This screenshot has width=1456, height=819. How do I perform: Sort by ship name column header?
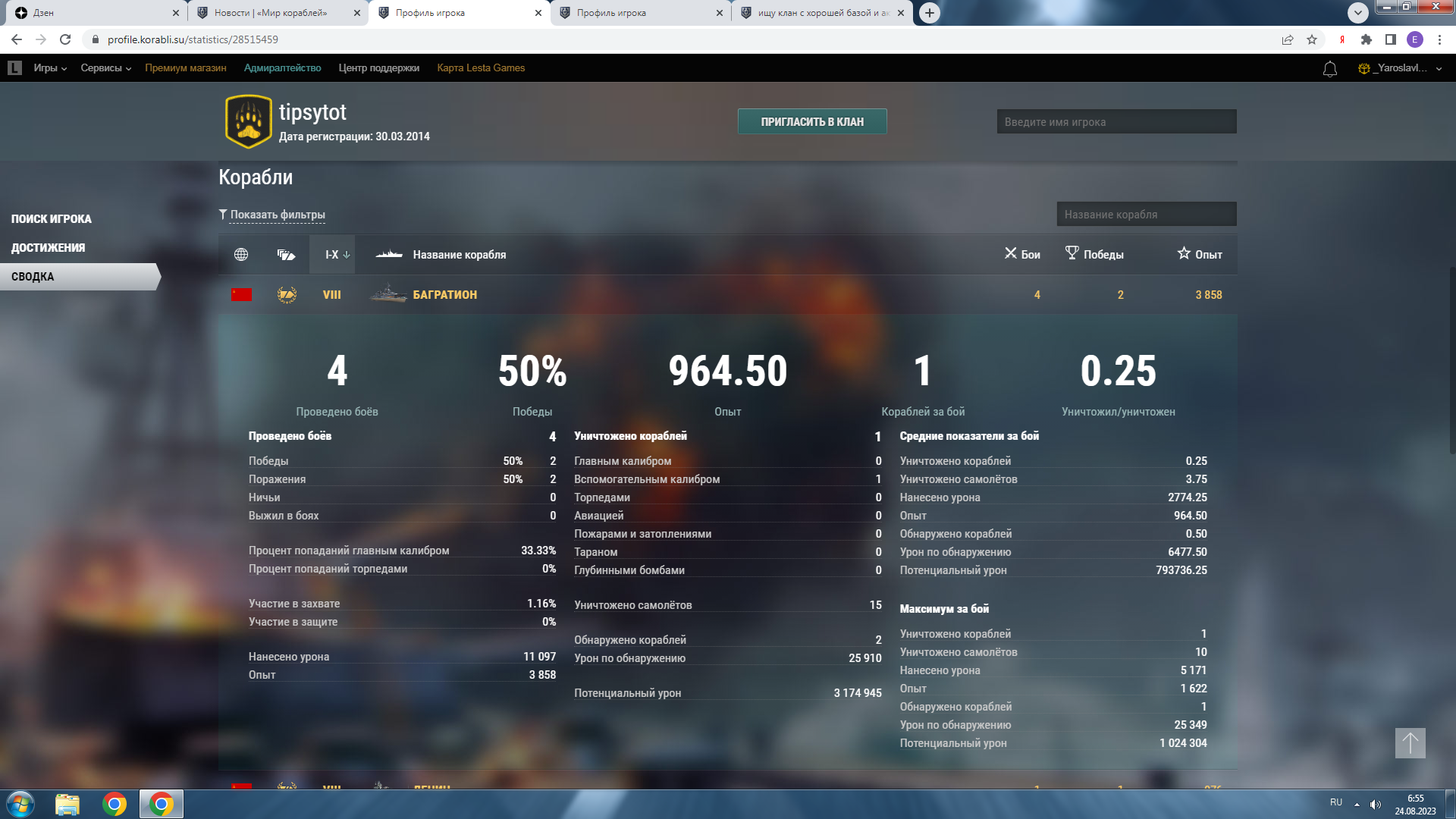[x=459, y=255]
